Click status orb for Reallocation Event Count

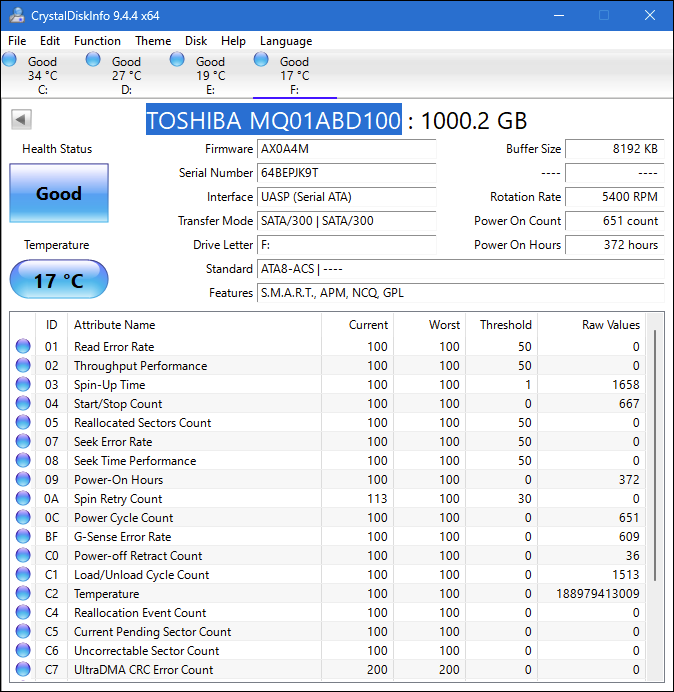23,612
